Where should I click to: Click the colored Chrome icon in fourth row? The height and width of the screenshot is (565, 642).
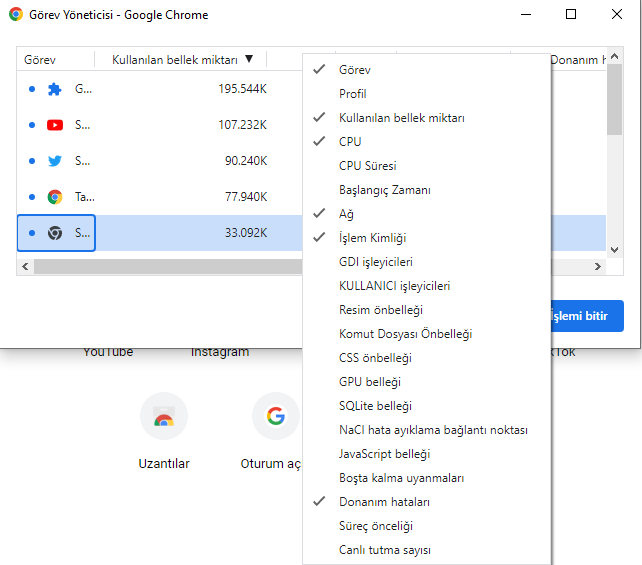click(x=55, y=197)
